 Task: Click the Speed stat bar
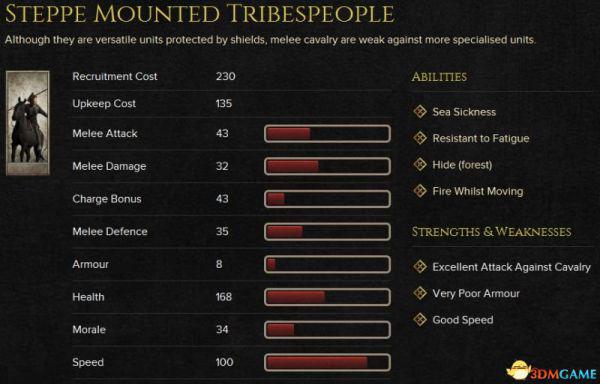[x=328, y=363]
